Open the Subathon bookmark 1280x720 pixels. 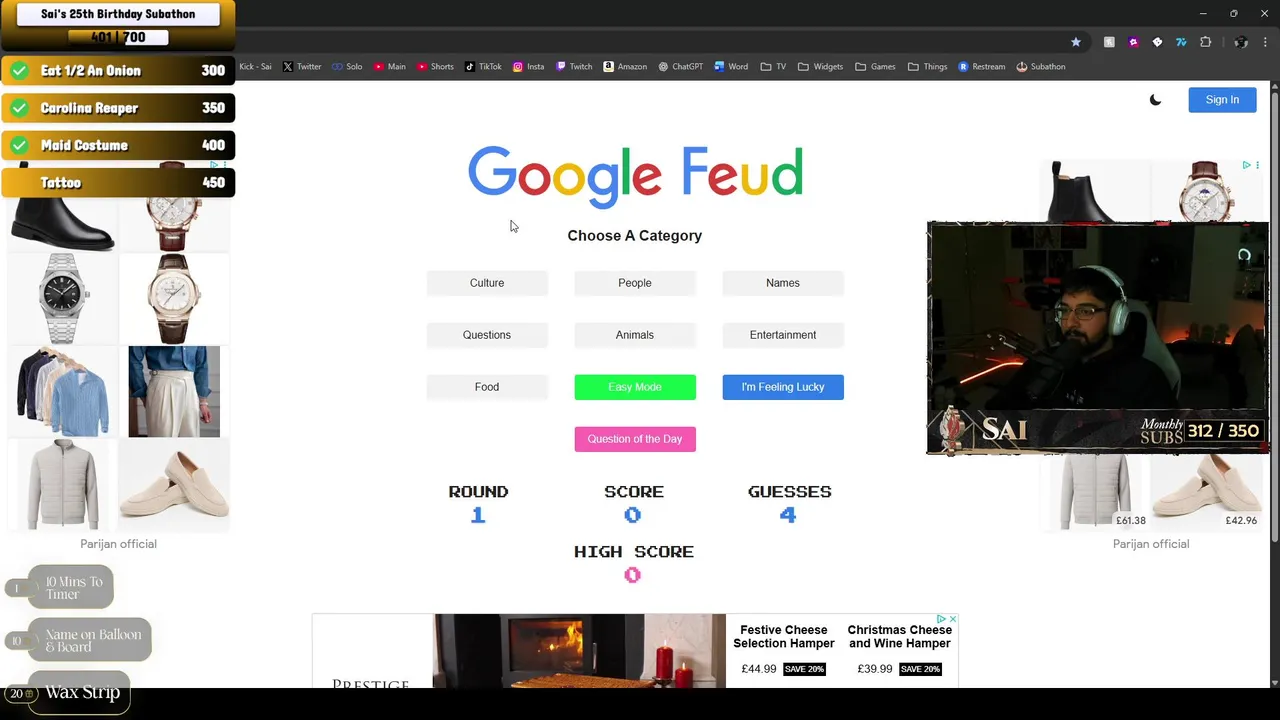(1041, 67)
